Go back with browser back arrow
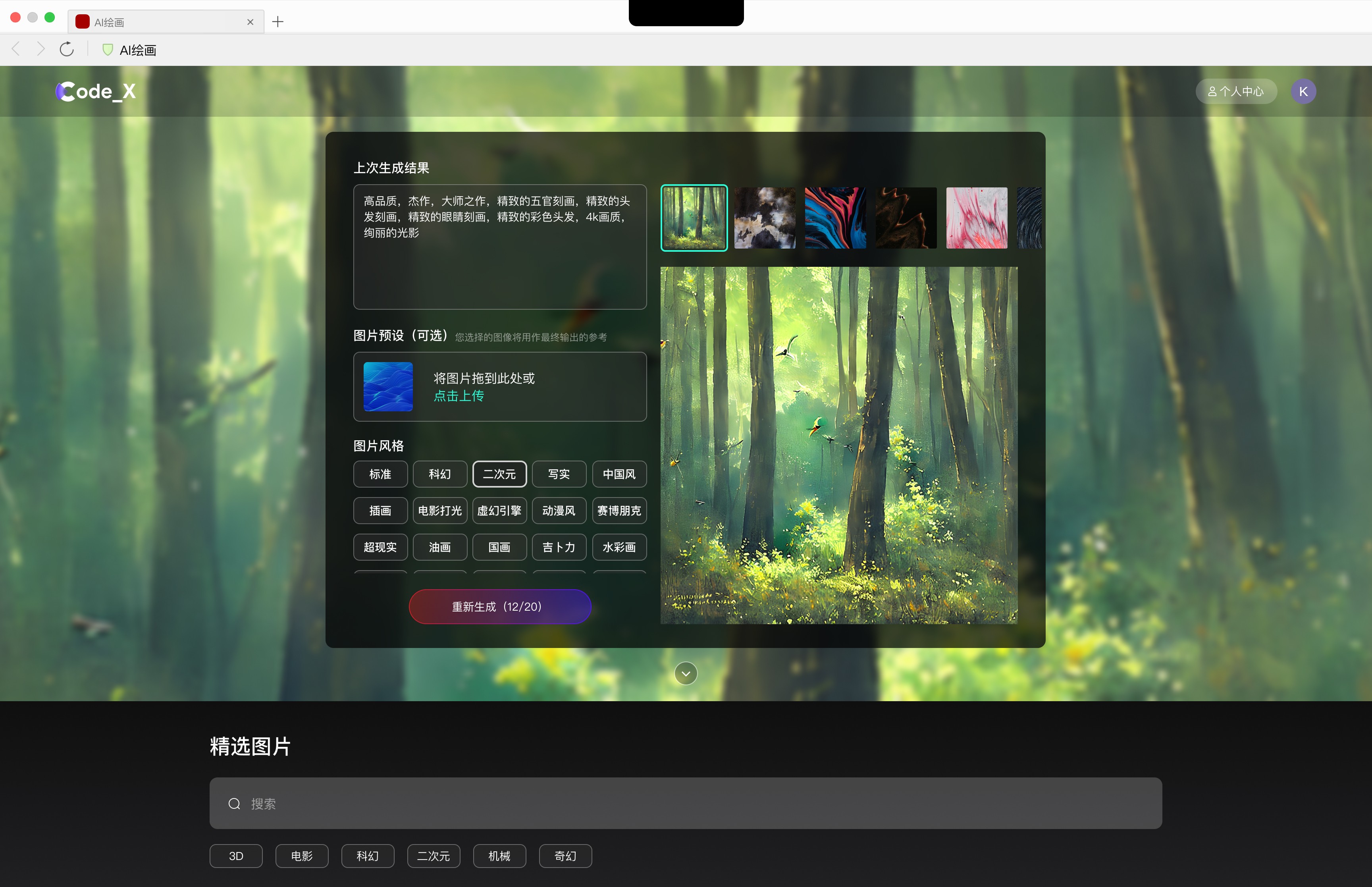1372x887 pixels. click(16, 50)
